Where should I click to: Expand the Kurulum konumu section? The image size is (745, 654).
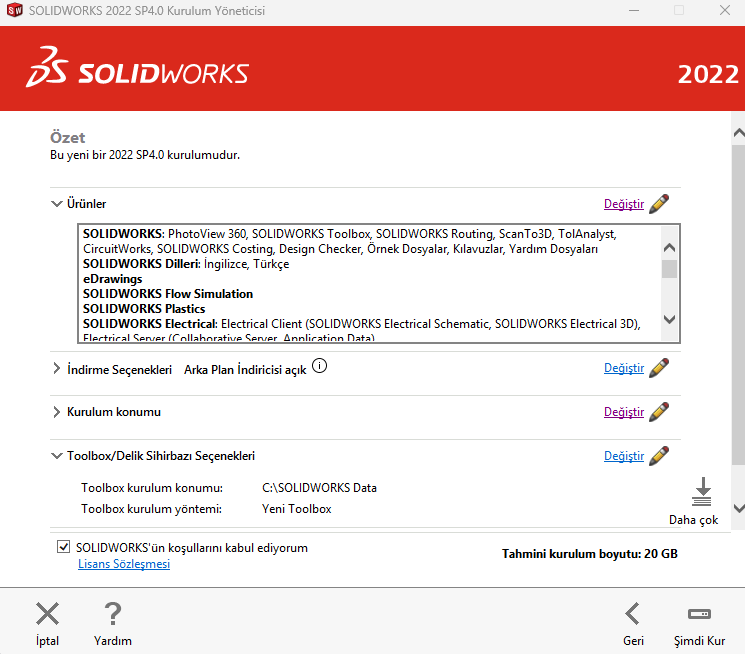click(x=57, y=412)
